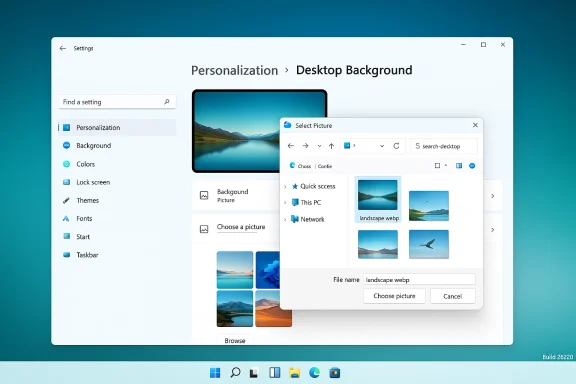Go forward in the Select Picture dialog
Image resolution: width=576 pixels, height=384 pixels.
[x=306, y=146]
